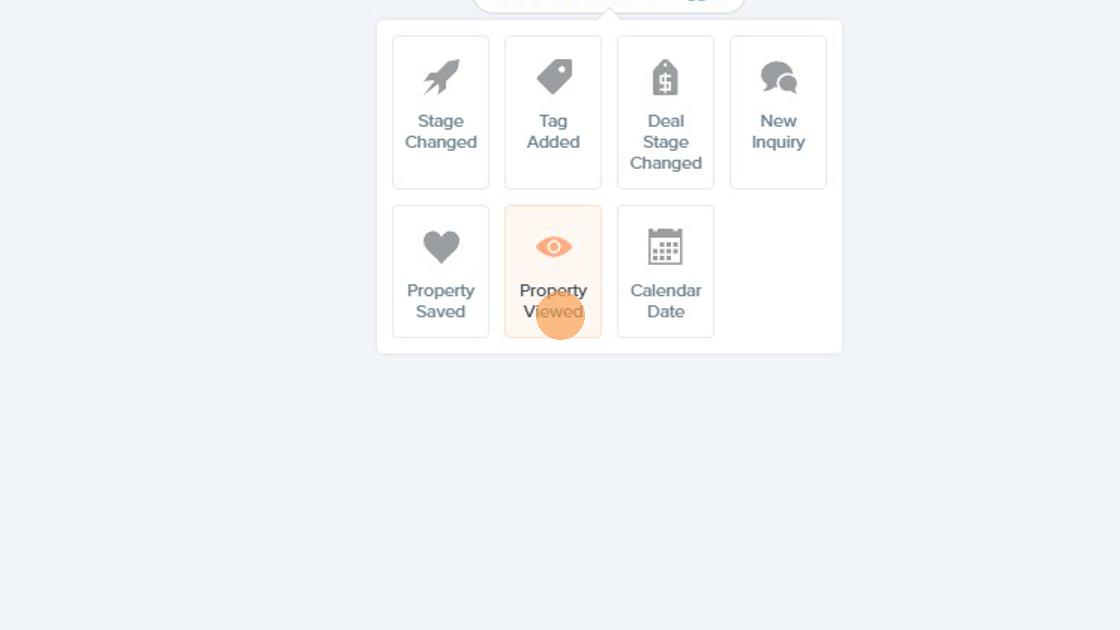Choose the Calendar Date label
The width and height of the screenshot is (1120, 630).
(666, 301)
